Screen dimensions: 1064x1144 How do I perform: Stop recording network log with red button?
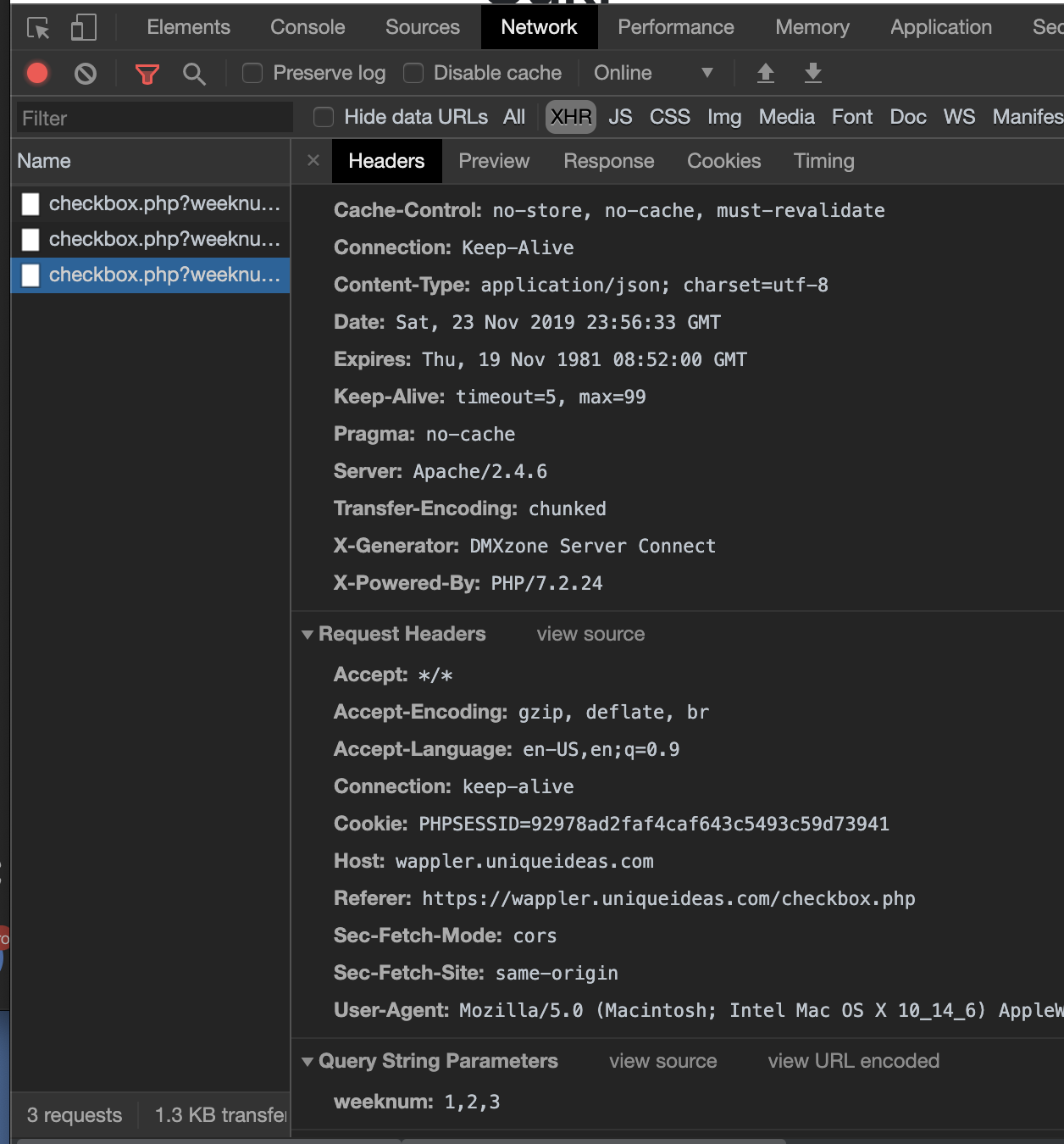pyautogui.click(x=37, y=74)
